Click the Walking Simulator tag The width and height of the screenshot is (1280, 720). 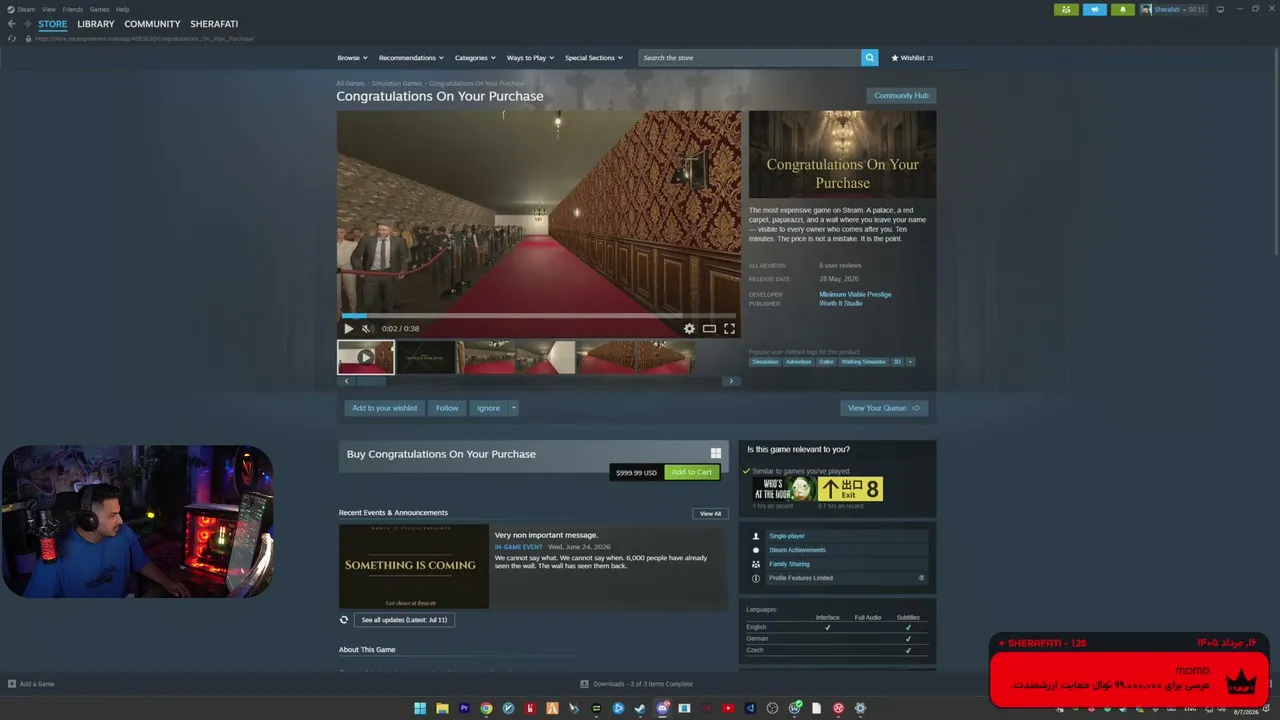(x=863, y=362)
